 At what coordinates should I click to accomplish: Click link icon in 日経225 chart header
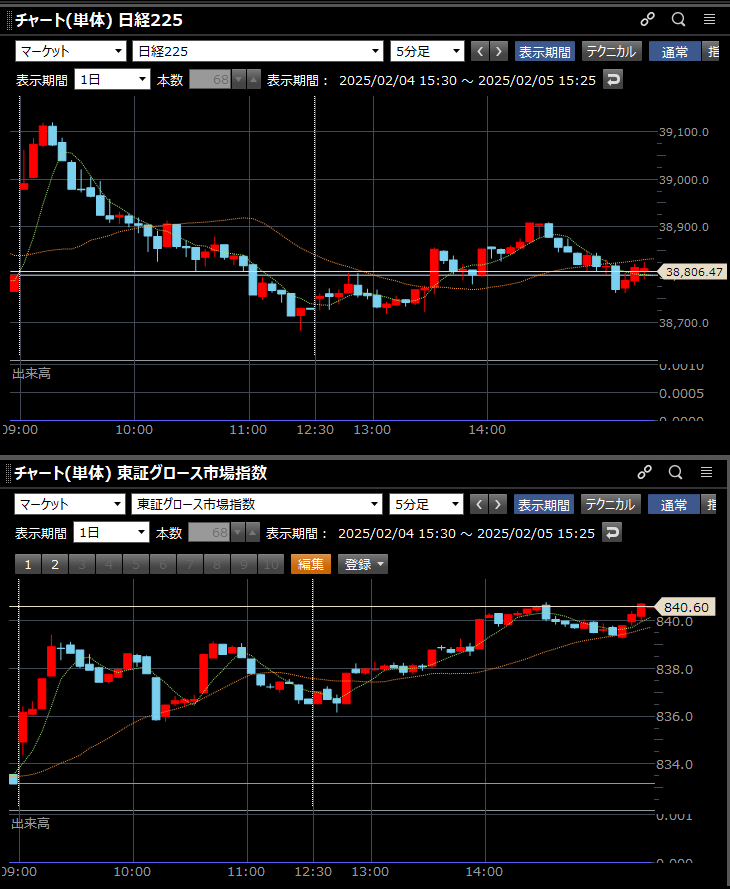click(x=647, y=19)
